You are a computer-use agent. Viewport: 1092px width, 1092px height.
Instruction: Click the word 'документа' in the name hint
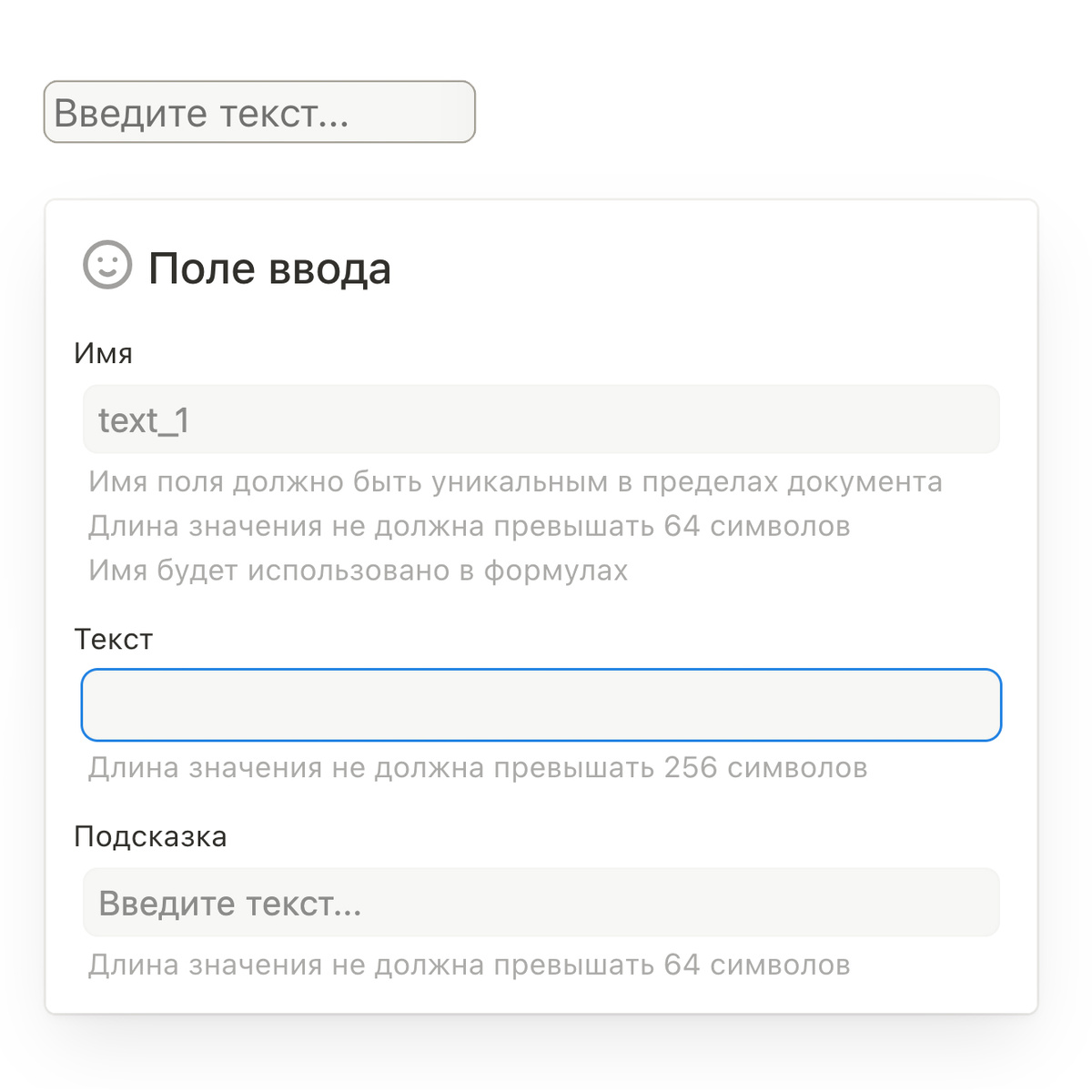[864, 481]
